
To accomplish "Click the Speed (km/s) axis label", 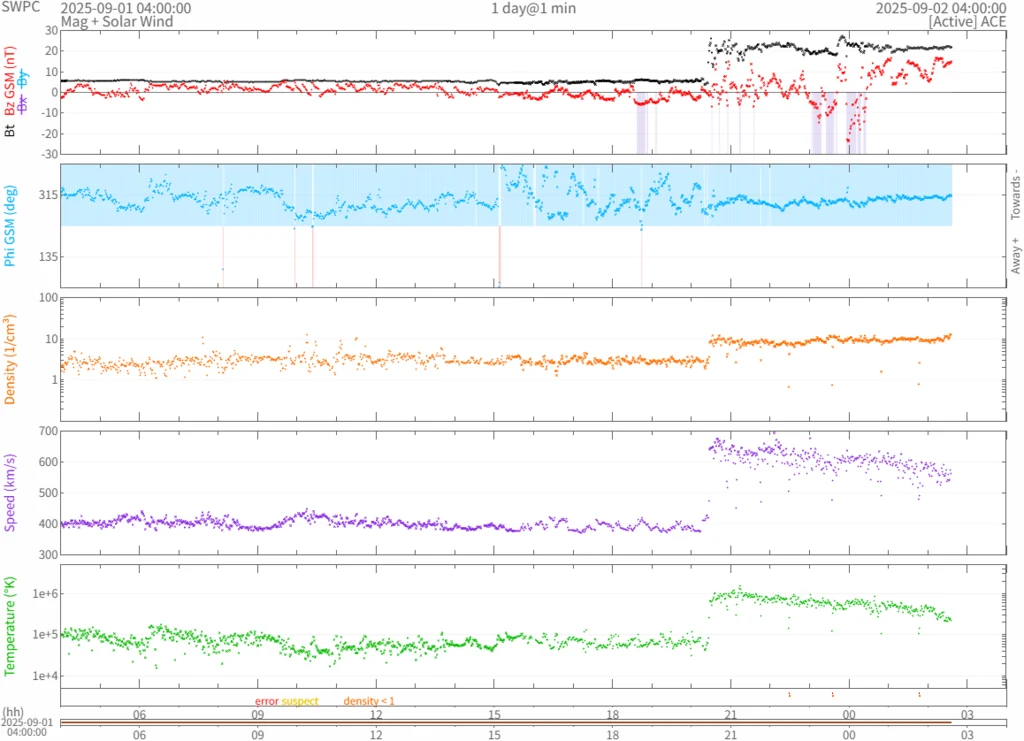I will (10, 492).
